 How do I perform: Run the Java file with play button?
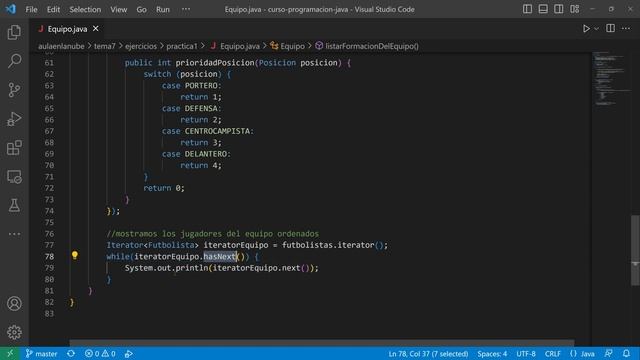(586, 29)
